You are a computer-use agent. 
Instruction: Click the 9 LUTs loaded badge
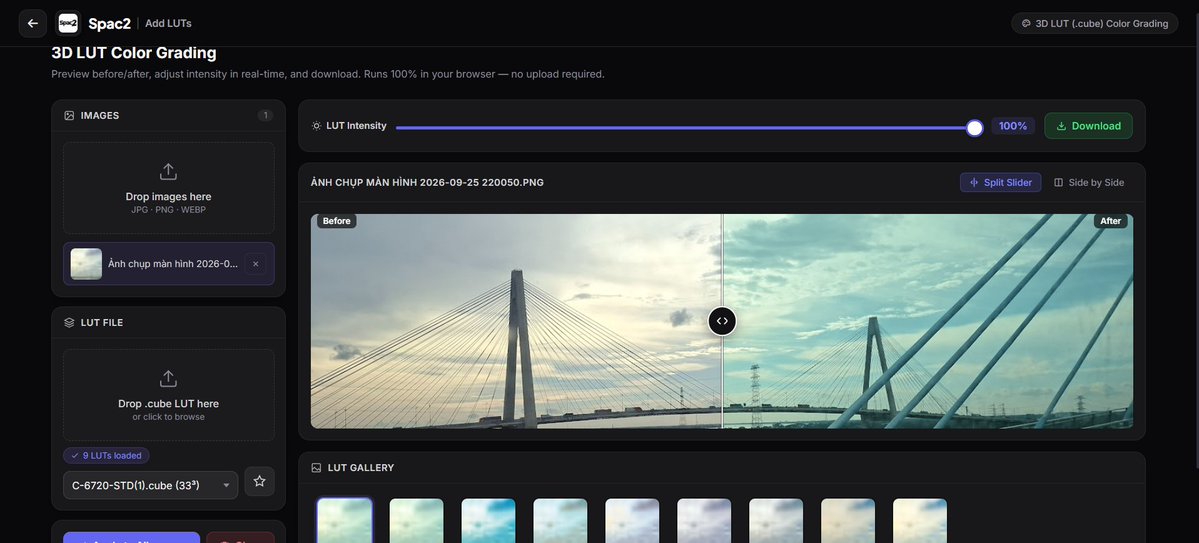106,455
